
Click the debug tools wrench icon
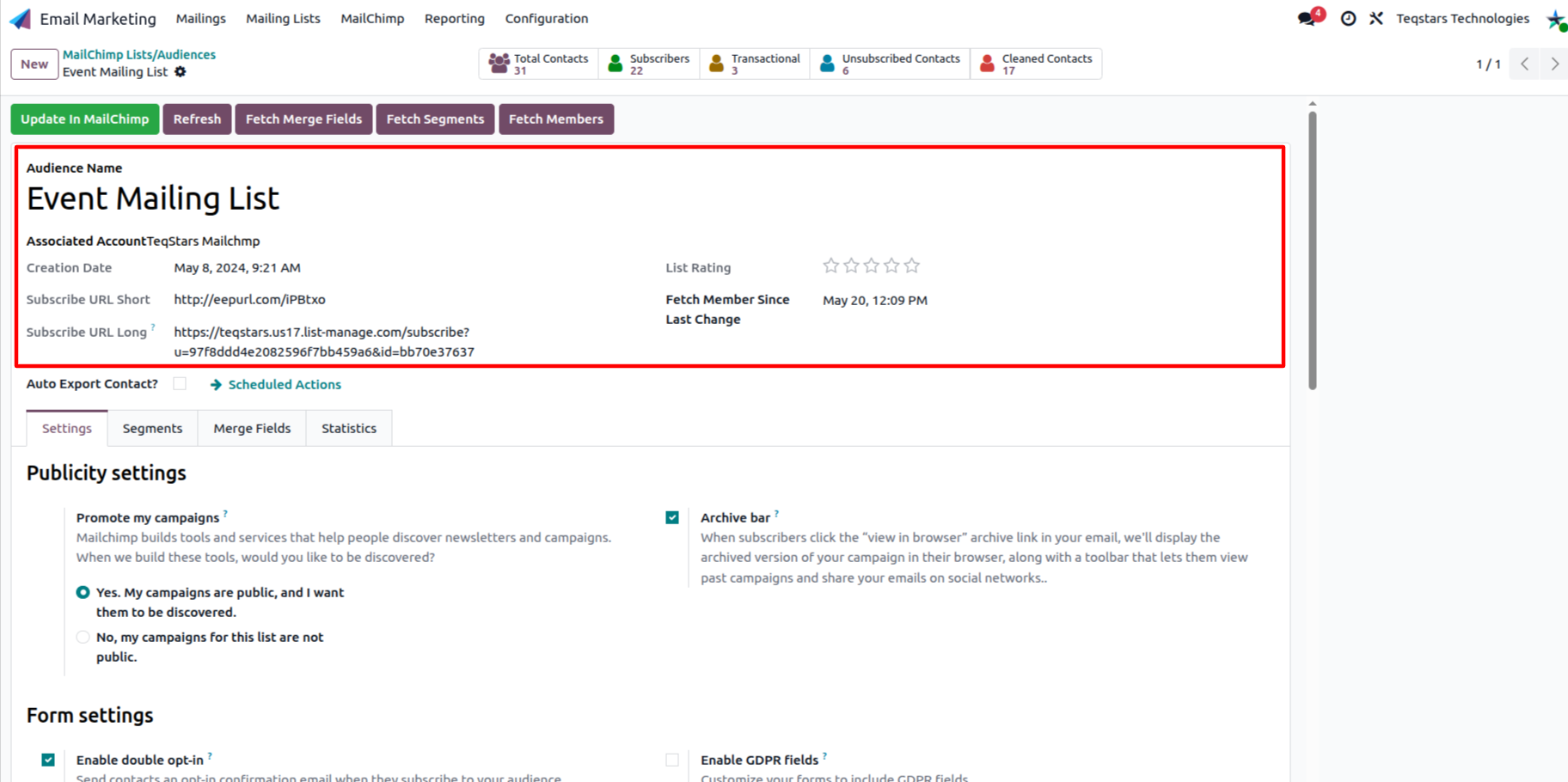[1376, 18]
